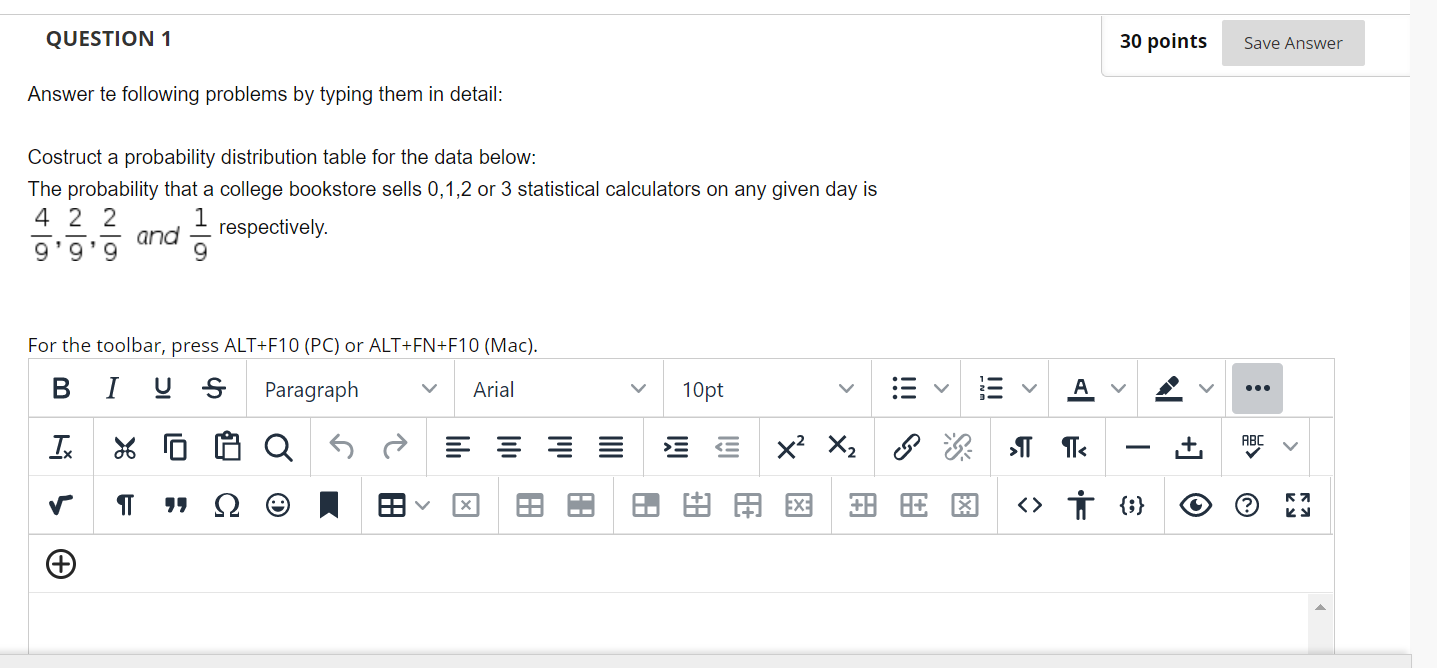
Task: Insert a code sample
Action: click(1131, 507)
